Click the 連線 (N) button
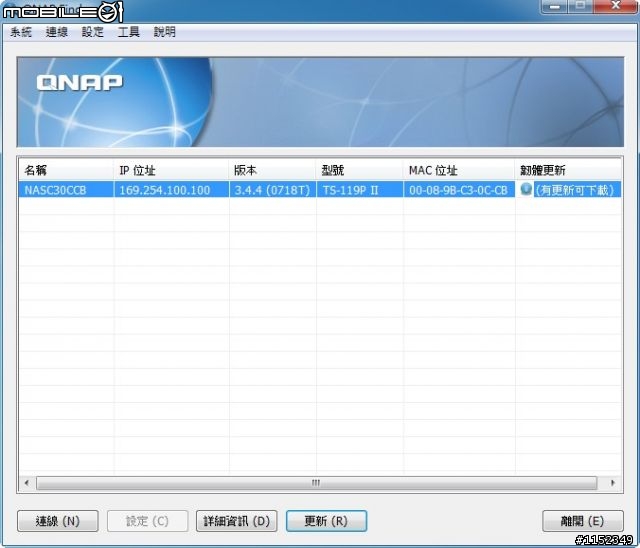Viewport: 640px width, 548px height. [x=58, y=521]
